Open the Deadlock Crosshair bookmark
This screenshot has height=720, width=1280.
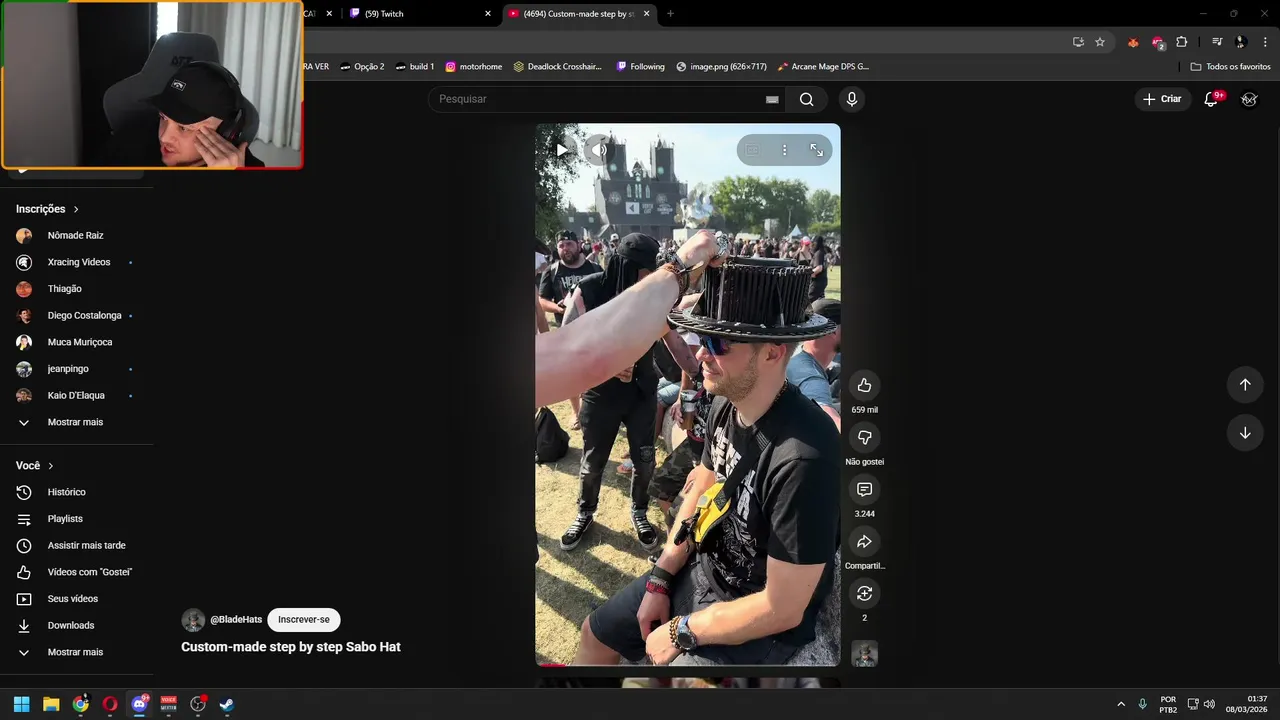coord(558,67)
